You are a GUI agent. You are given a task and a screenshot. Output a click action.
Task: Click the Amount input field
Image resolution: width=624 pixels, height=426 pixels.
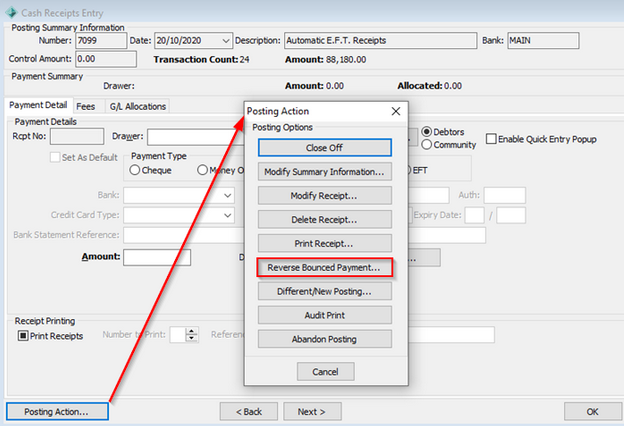click(x=156, y=257)
